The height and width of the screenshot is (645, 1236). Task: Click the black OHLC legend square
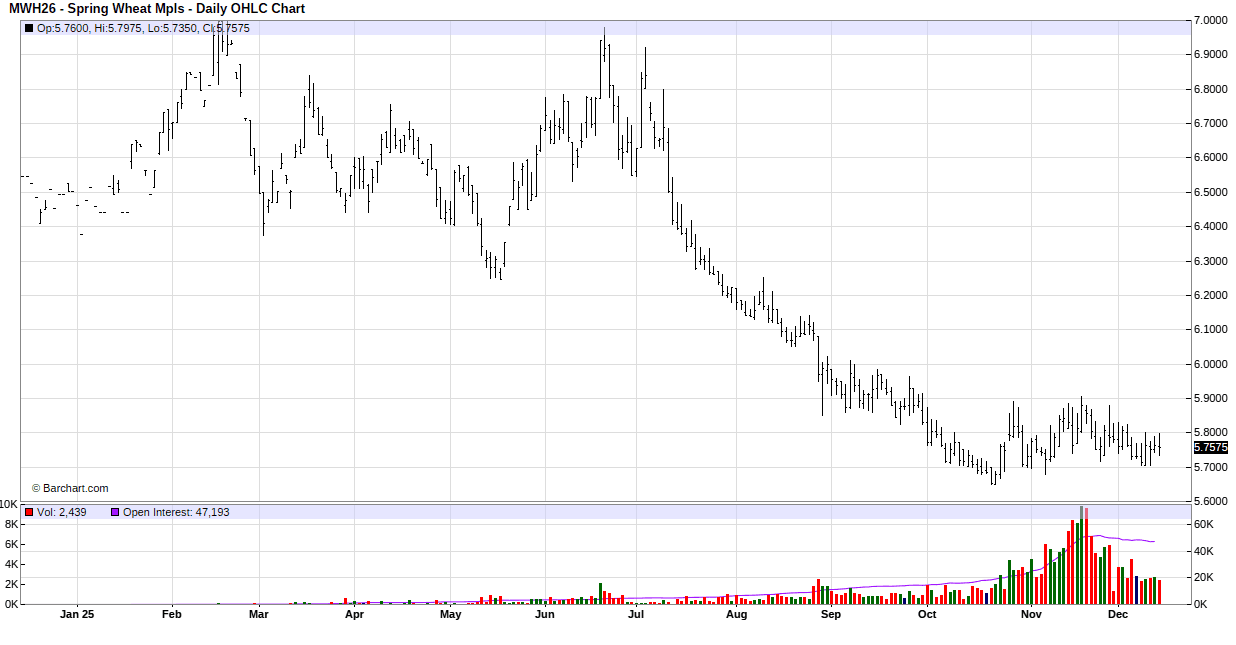coord(28,28)
